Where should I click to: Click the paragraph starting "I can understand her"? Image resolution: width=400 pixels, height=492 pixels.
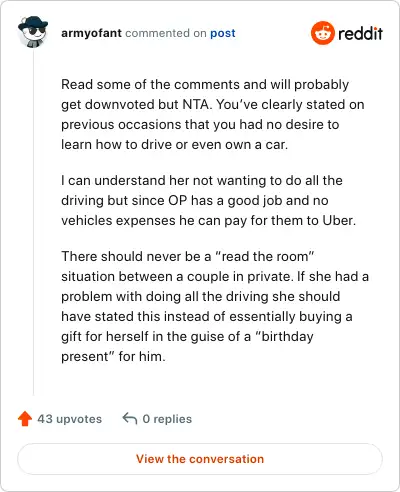[209, 201]
